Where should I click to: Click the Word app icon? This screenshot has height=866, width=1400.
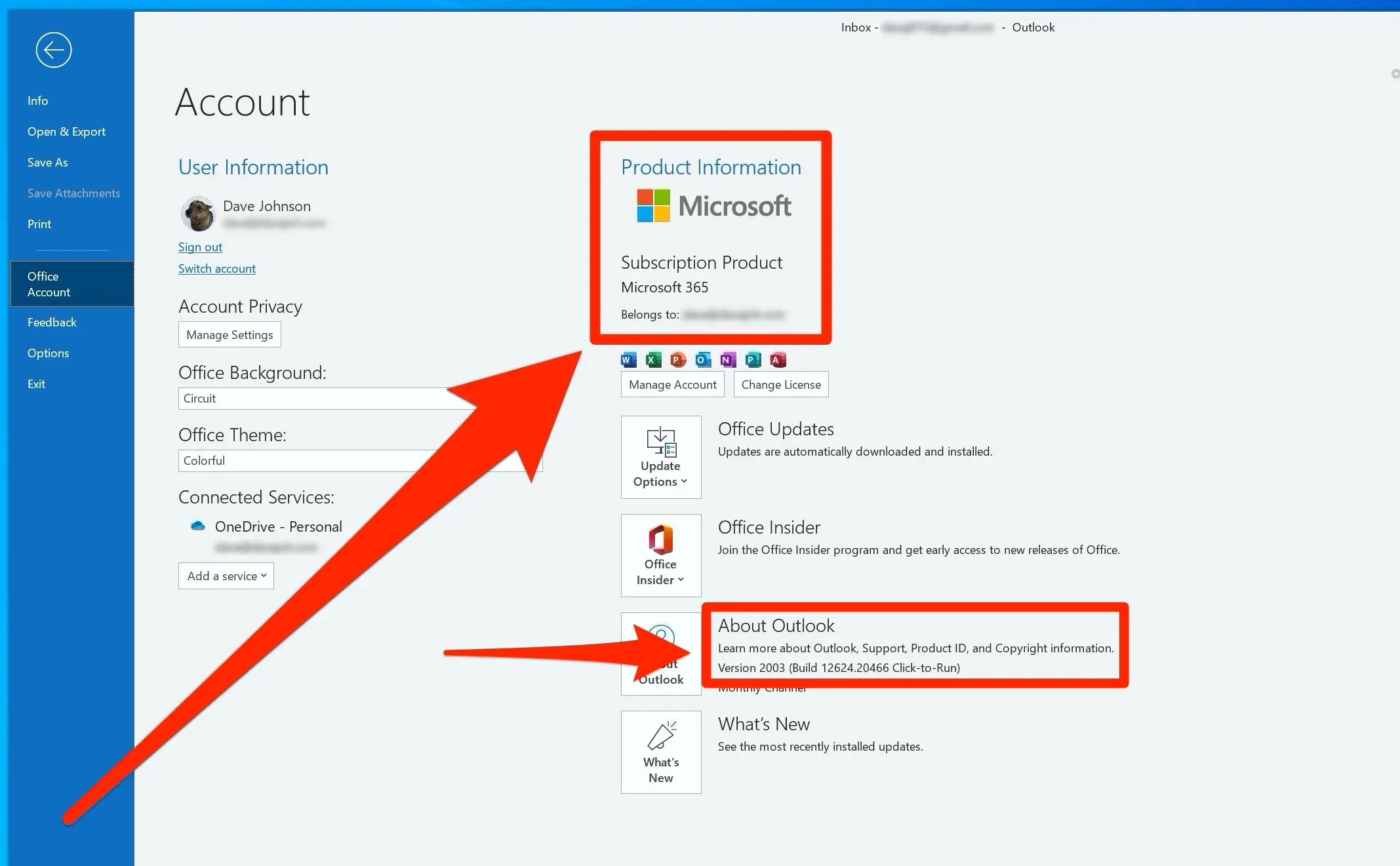628,359
